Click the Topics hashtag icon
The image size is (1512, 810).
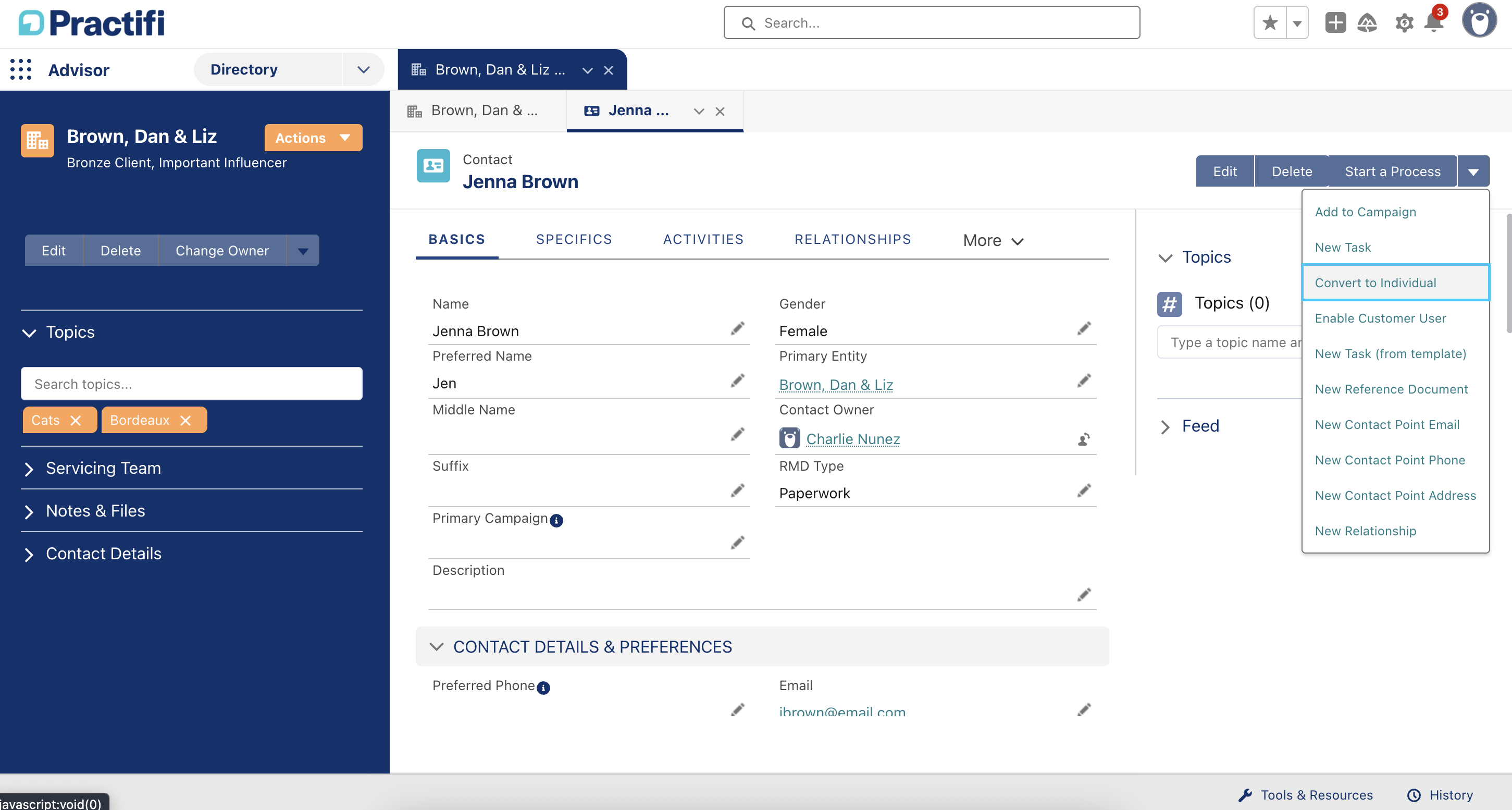pos(1169,304)
